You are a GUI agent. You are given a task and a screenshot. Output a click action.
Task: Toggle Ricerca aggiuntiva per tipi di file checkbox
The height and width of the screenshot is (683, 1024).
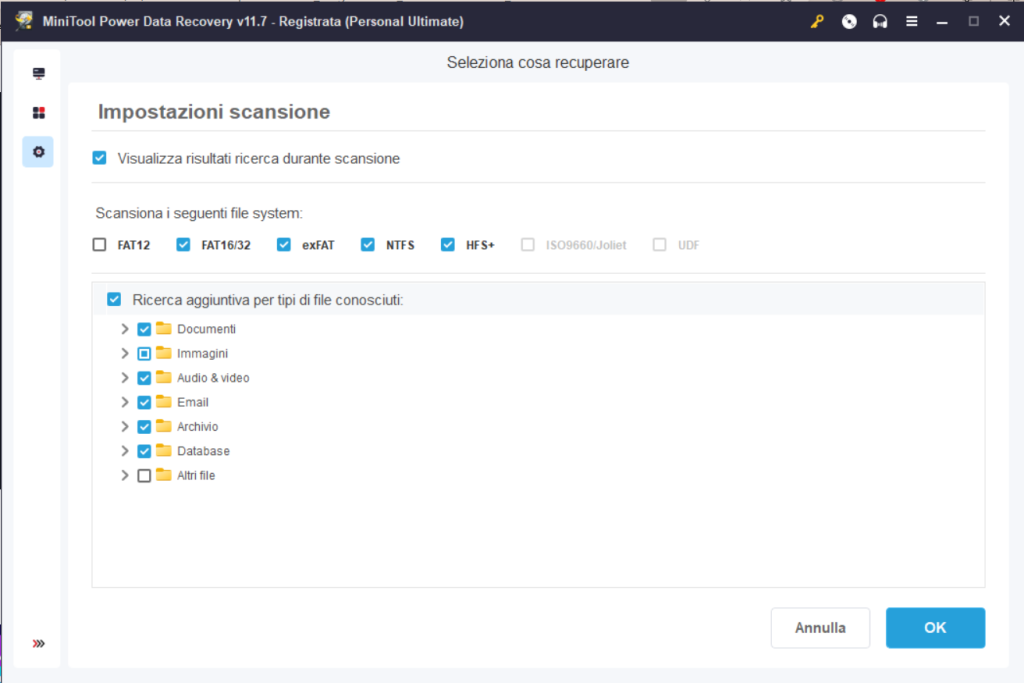tap(114, 300)
